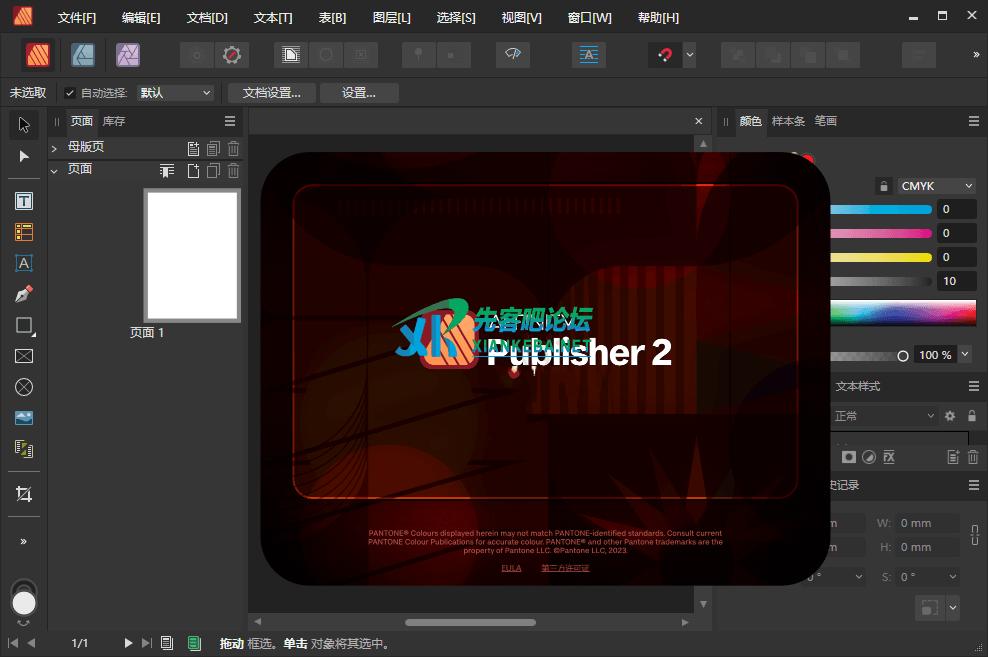Open the 文件[F] menu
The height and width of the screenshot is (657, 988).
click(x=77, y=18)
